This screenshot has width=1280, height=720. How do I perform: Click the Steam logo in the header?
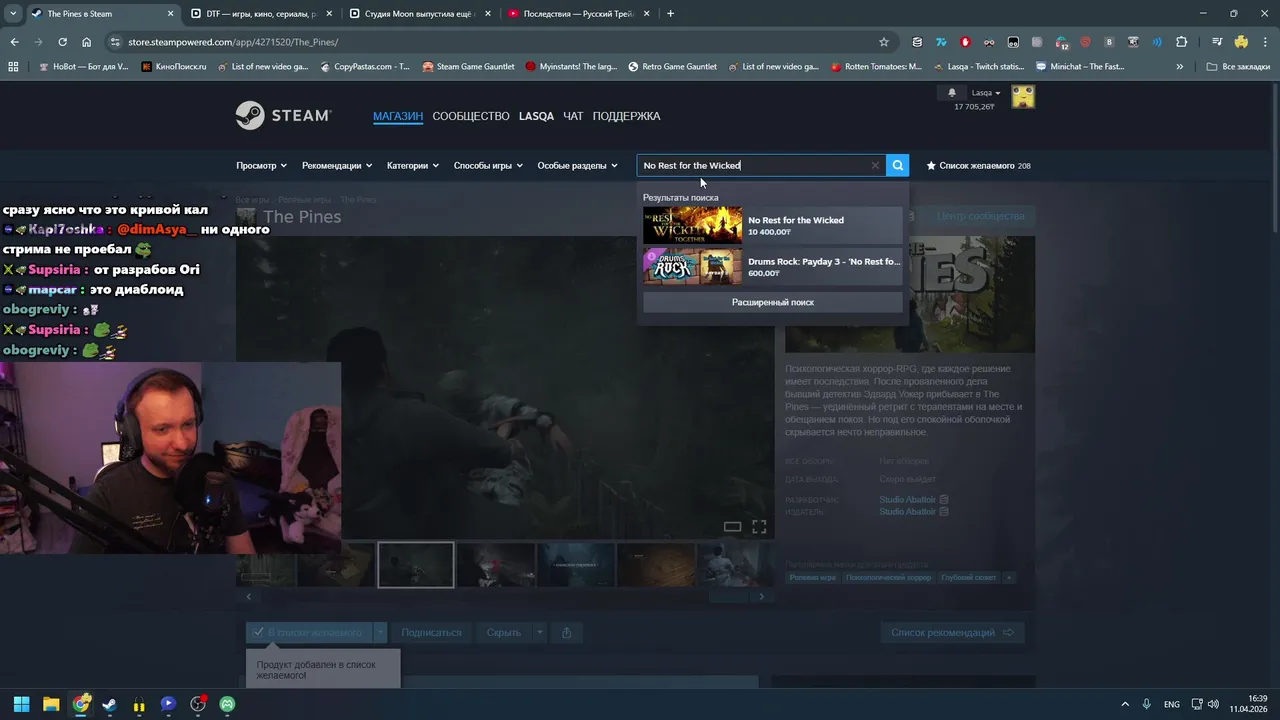283,116
